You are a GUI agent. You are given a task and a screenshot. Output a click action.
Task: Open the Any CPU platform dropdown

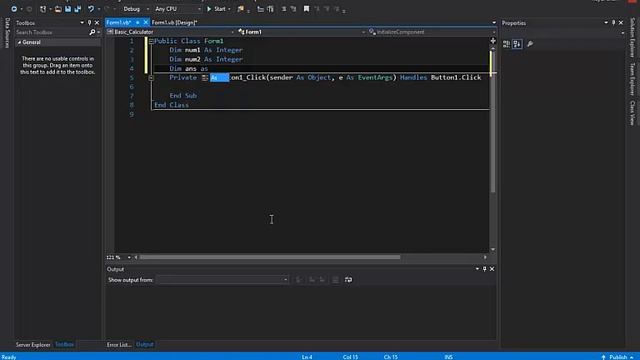click(x=178, y=9)
